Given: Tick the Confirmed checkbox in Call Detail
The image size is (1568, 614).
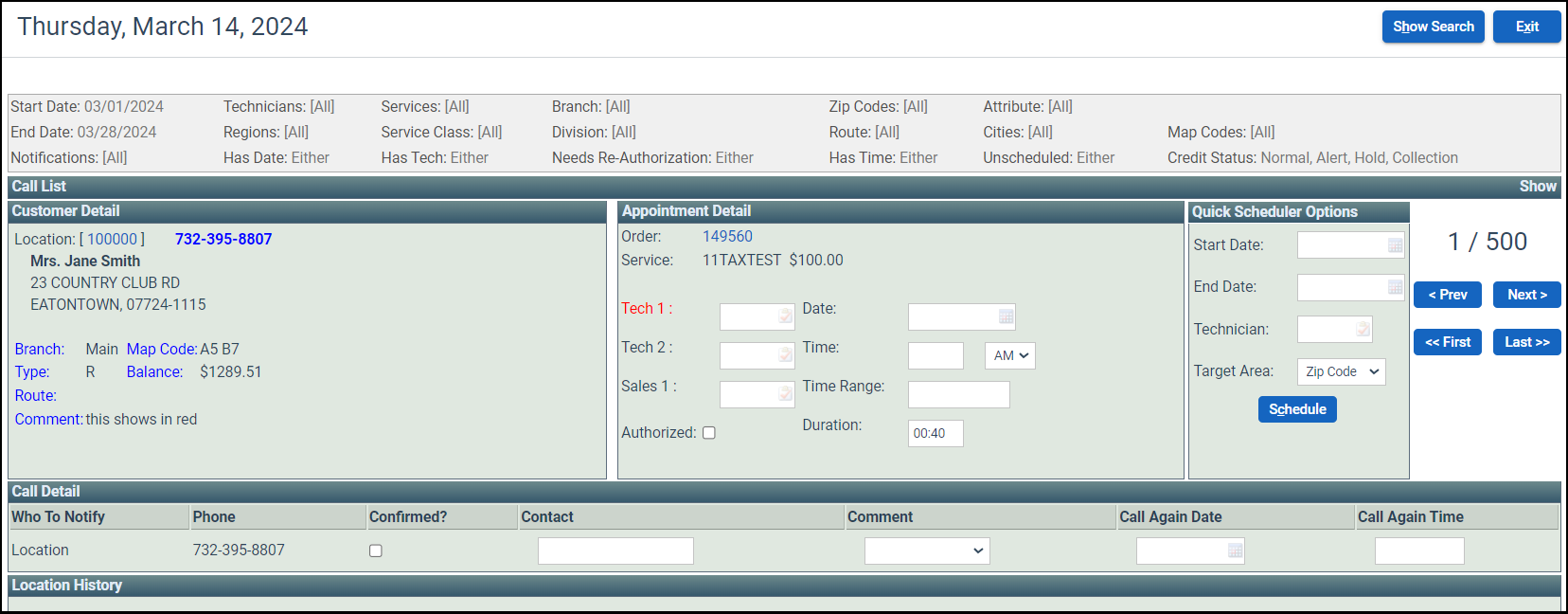Looking at the screenshot, I should 376,551.
